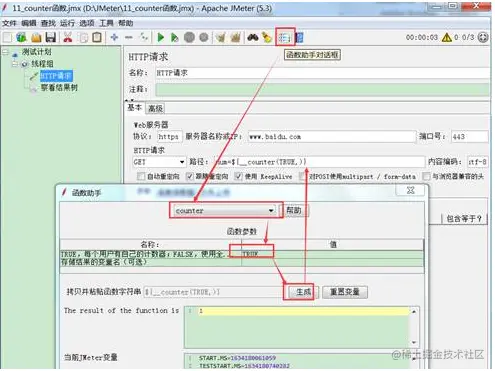Select 线程组 in the tree
The image size is (495, 371).
point(42,64)
